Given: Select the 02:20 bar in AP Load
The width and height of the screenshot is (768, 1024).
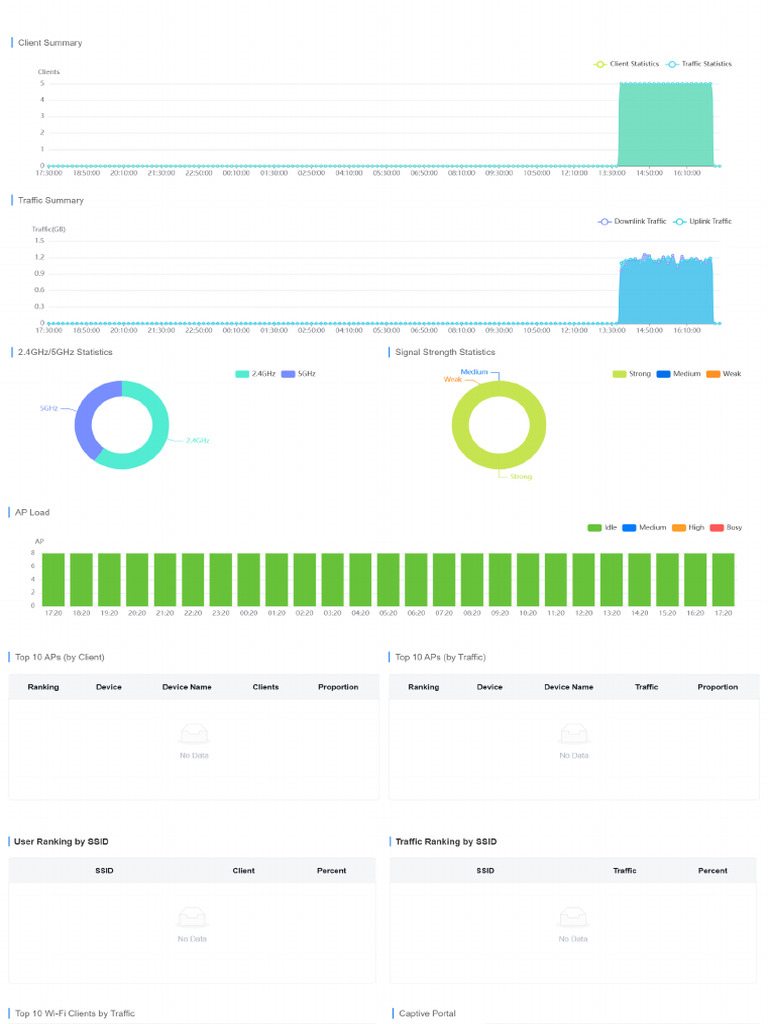Looking at the screenshot, I should pos(304,579).
